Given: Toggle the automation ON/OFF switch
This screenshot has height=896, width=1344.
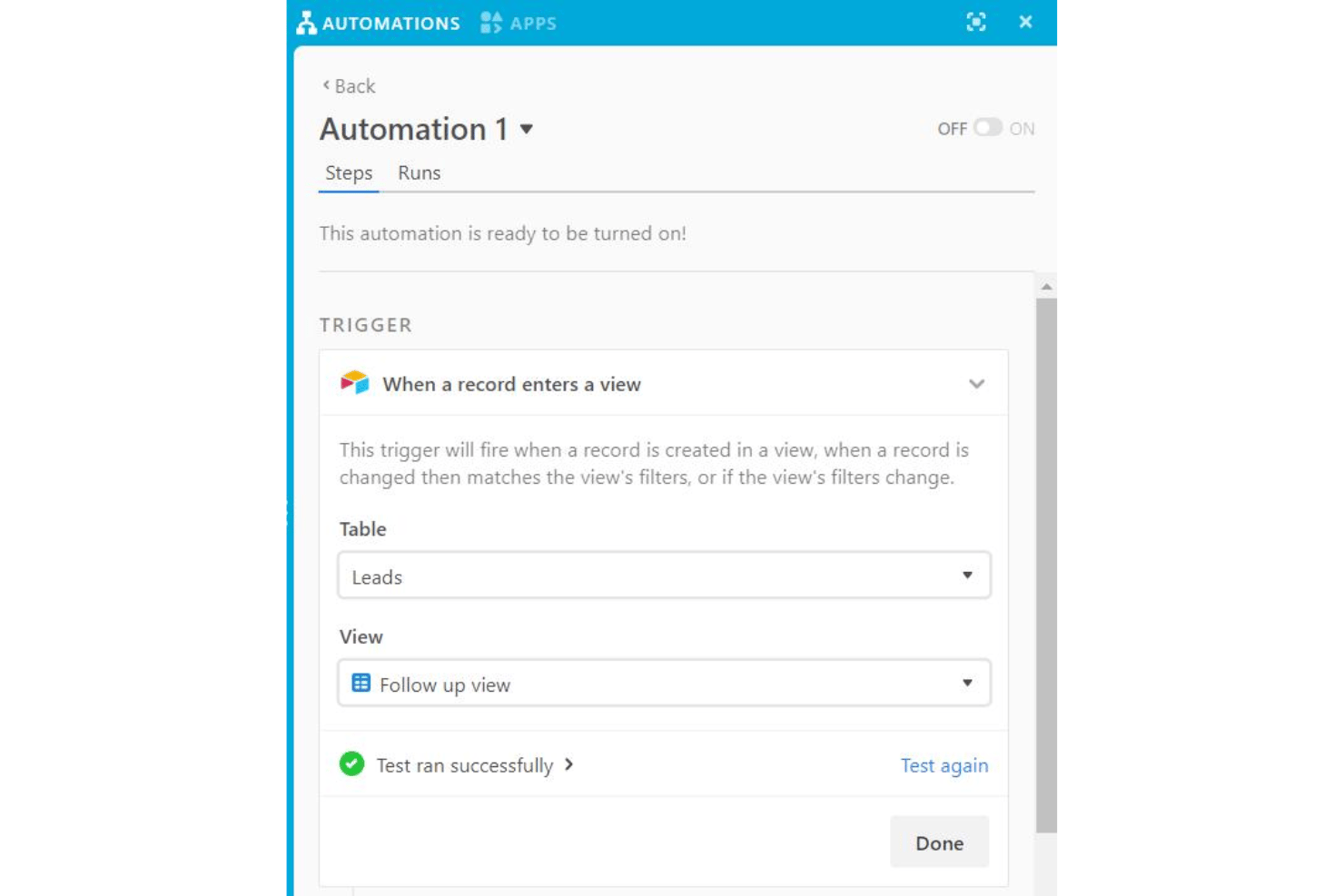Looking at the screenshot, I should click(x=988, y=128).
